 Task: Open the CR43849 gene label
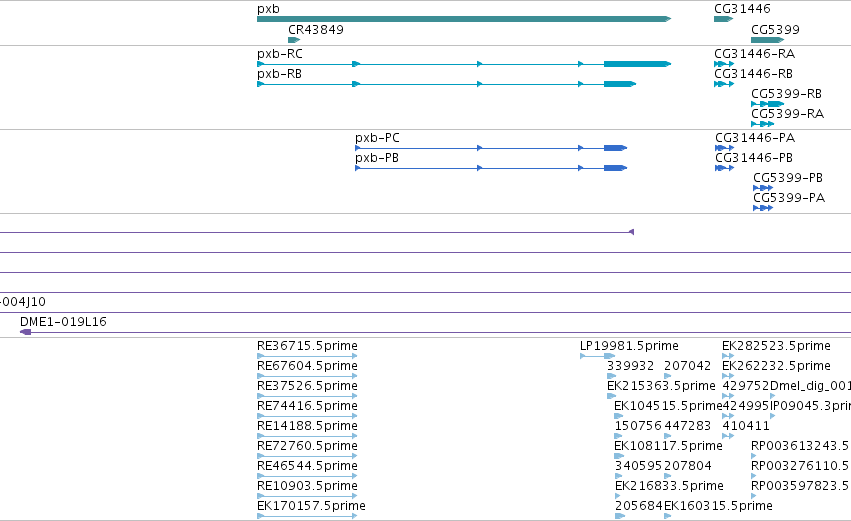(316, 29)
